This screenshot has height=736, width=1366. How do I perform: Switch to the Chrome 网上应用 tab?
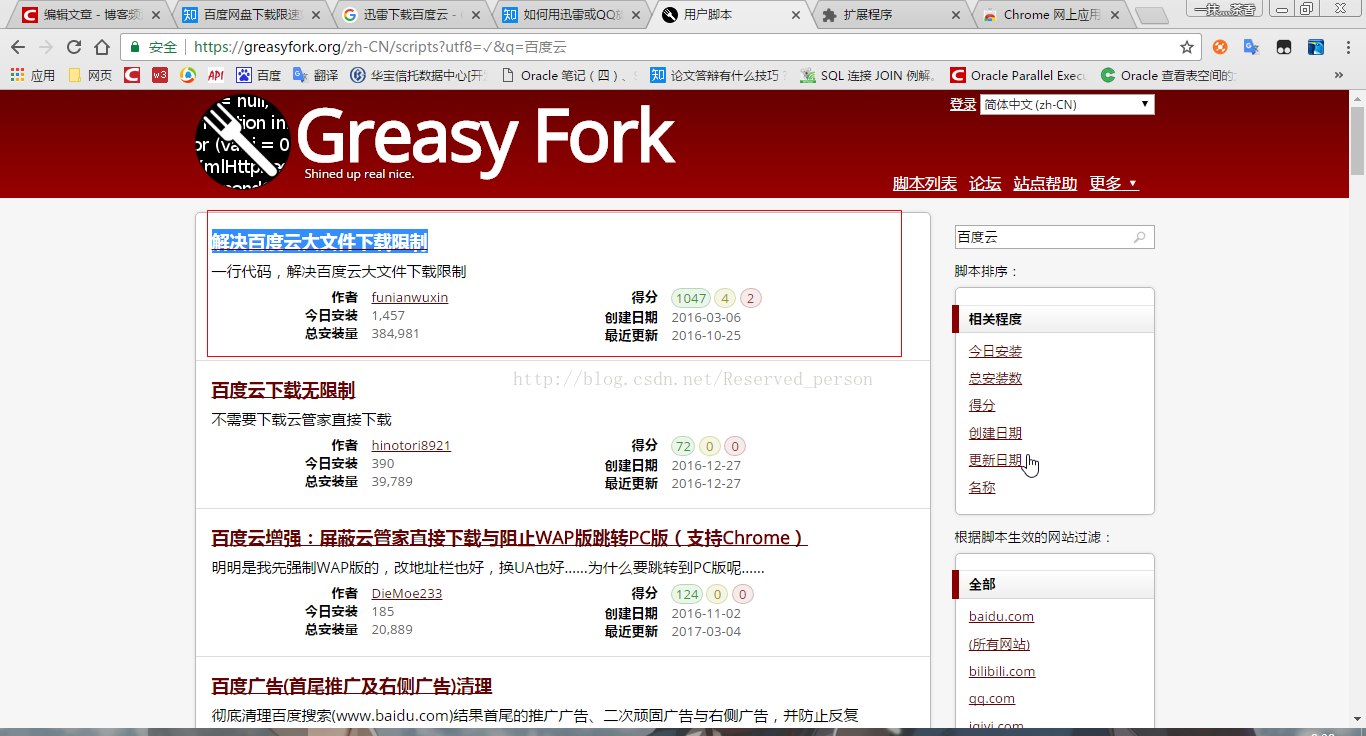tap(1050, 15)
